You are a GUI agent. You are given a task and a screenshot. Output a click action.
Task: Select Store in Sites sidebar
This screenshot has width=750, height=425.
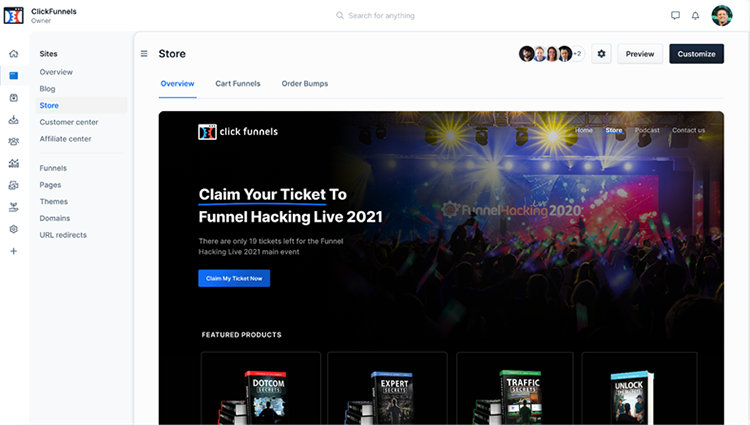pyautogui.click(x=81, y=105)
